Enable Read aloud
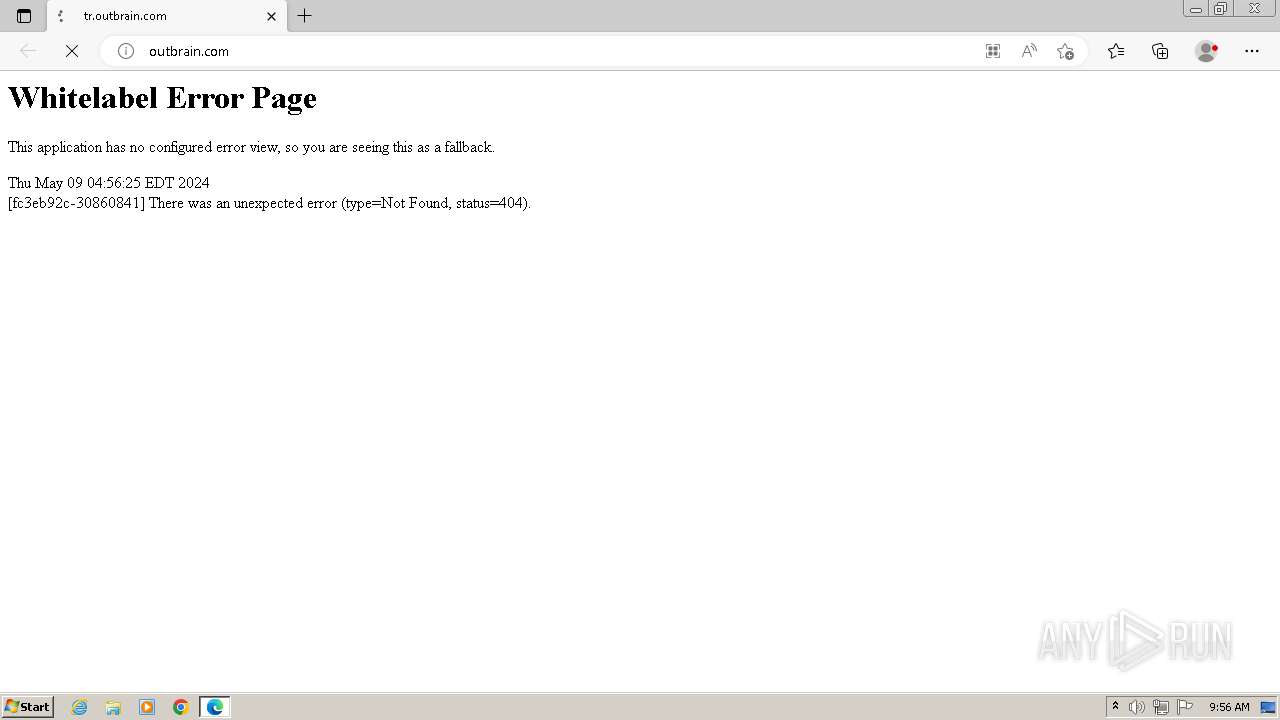The width and height of the screenshot is (1280, 720). click(1029, 51)
